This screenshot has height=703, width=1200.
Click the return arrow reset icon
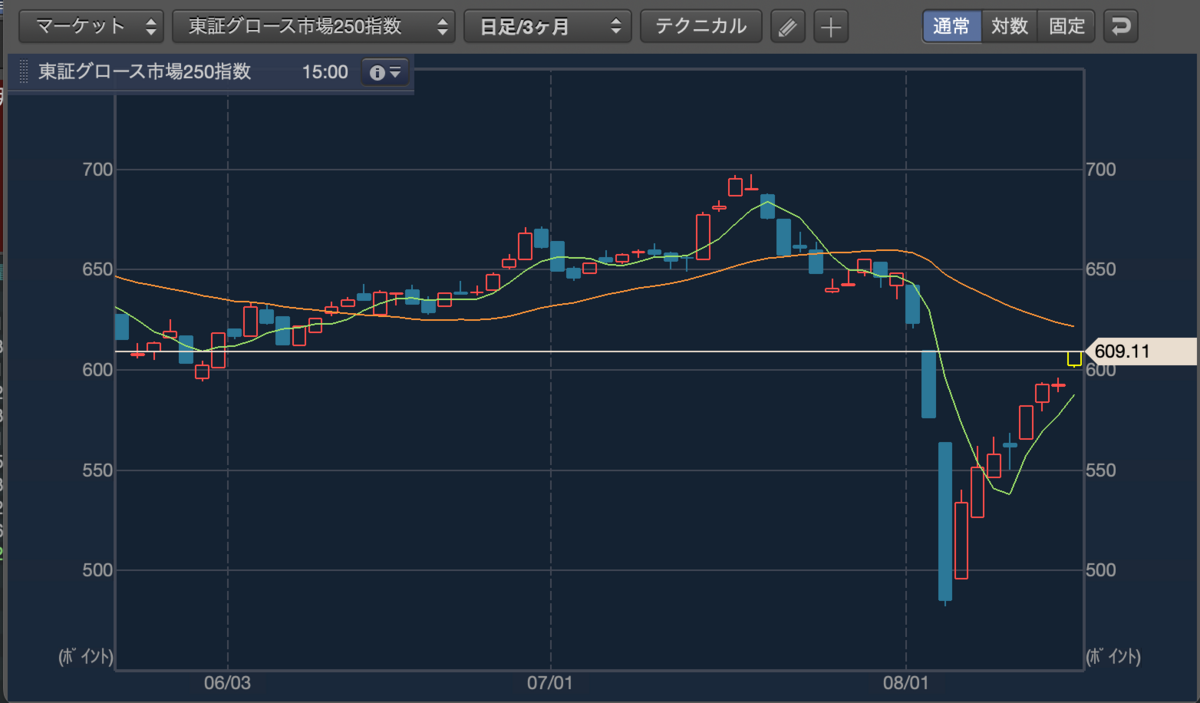(x=1121, y=27)
